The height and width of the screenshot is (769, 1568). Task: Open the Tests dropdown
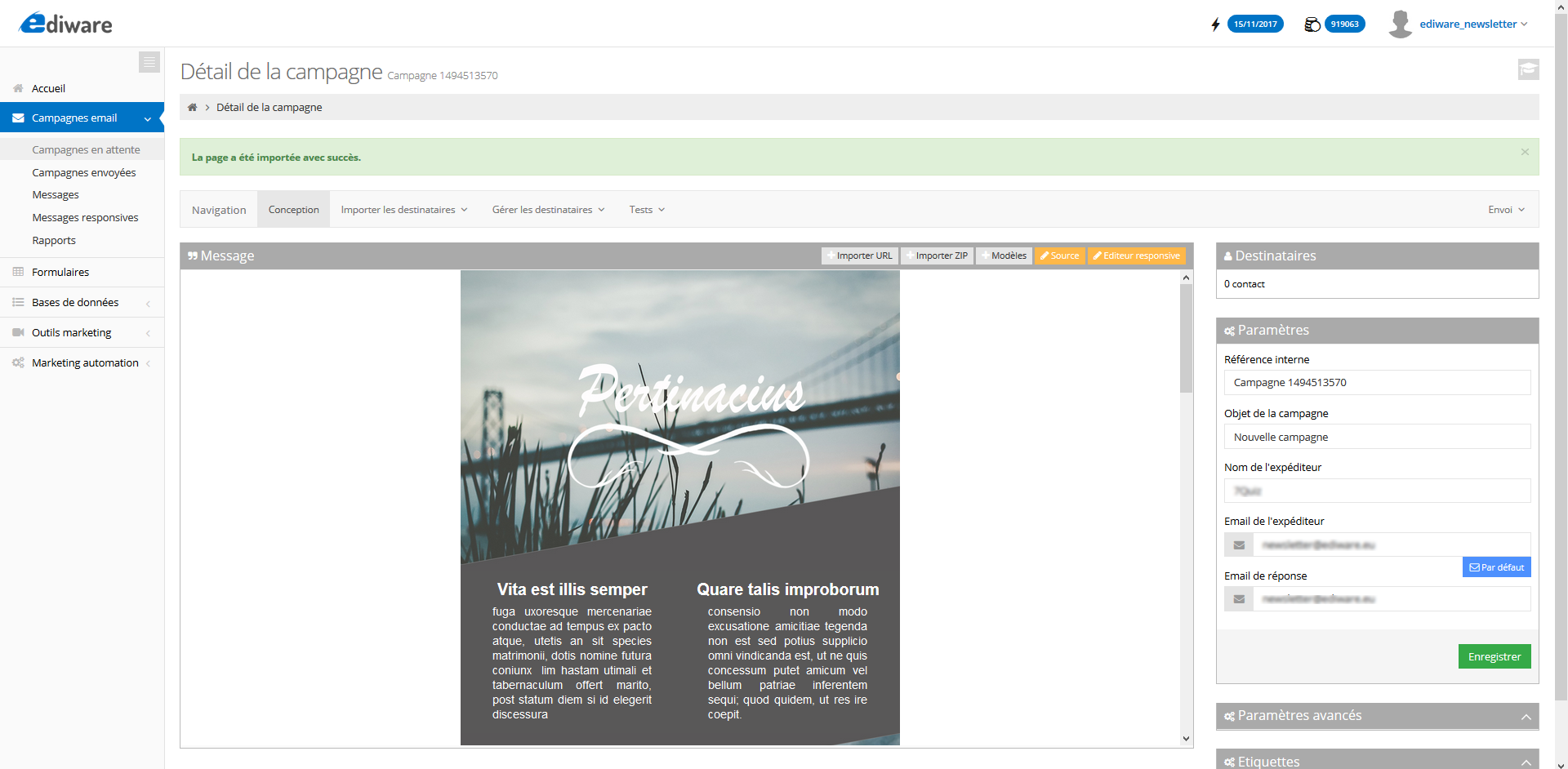(x=647, y=210)
